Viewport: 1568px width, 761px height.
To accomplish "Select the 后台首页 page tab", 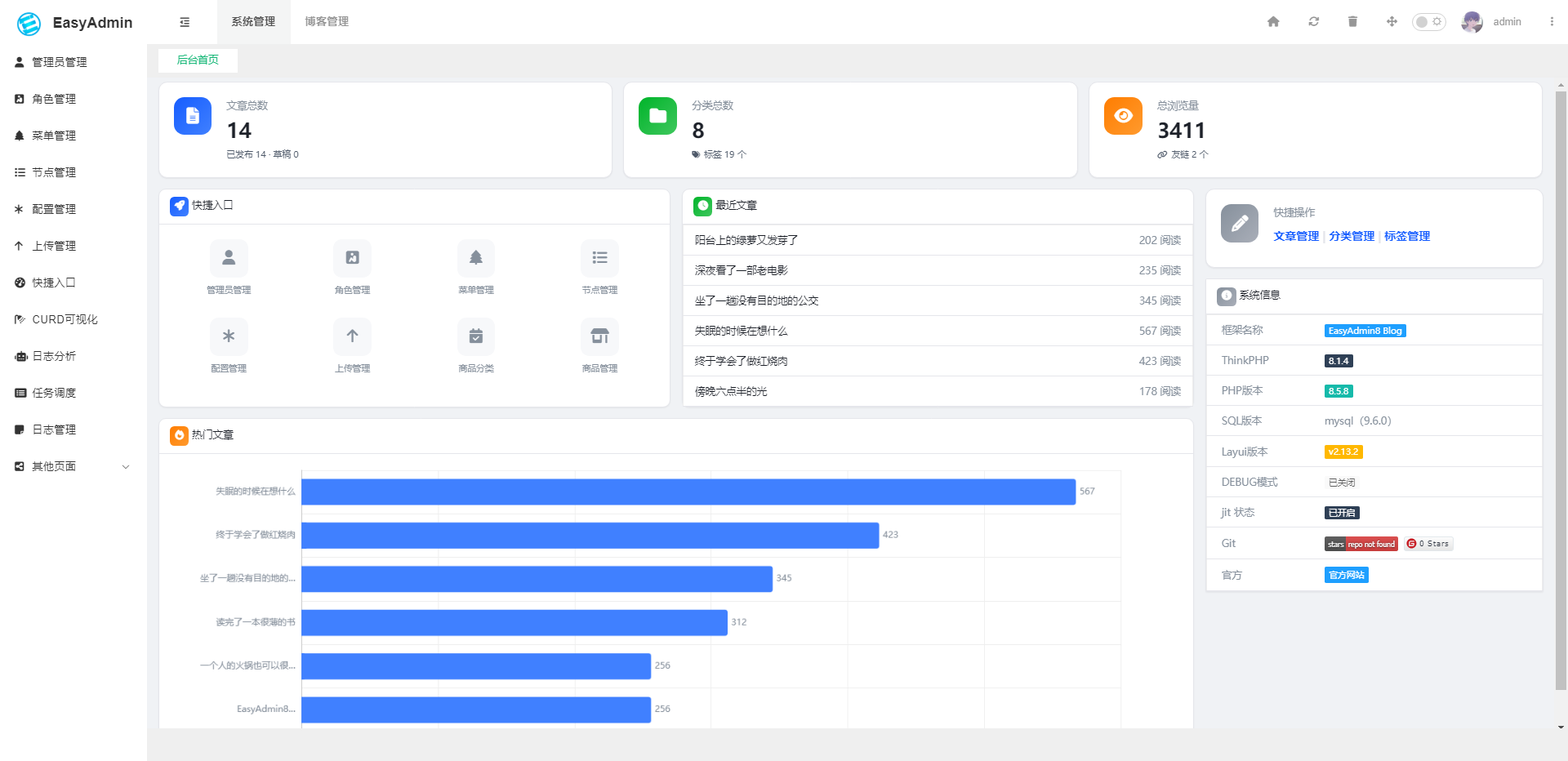I will tap(198, 60).
